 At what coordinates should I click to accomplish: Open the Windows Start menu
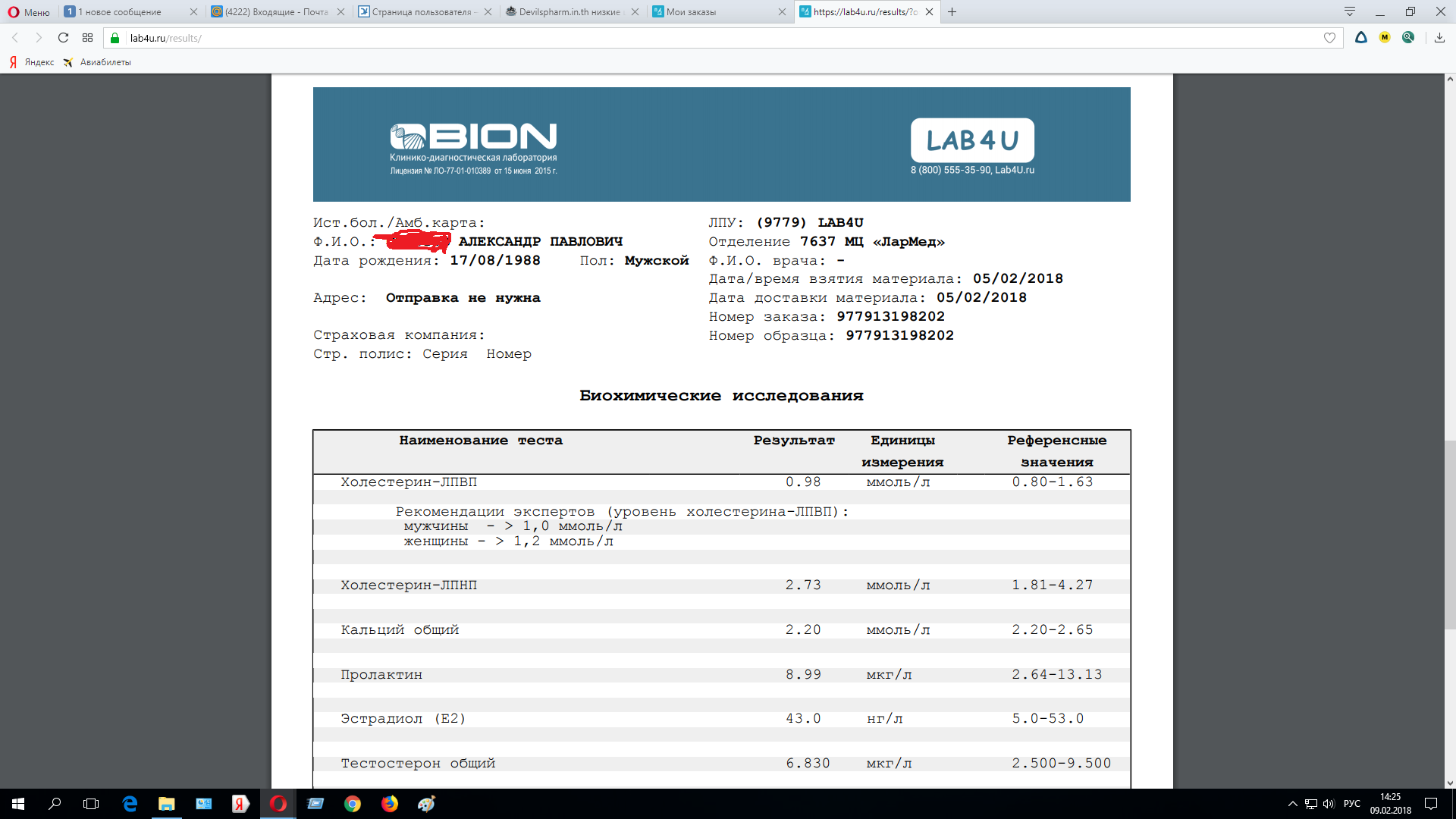[18, 804]
